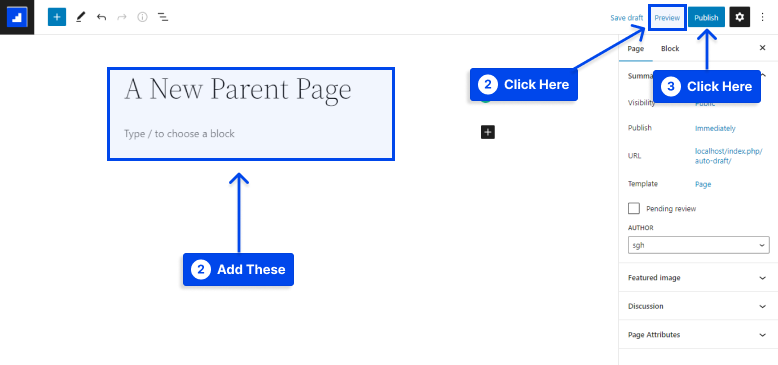Image resolution: width=778 pixels, height=365 pixels.
Task: Expand the Discussion section
Action: pyautogui.click(x=699, y=306)
